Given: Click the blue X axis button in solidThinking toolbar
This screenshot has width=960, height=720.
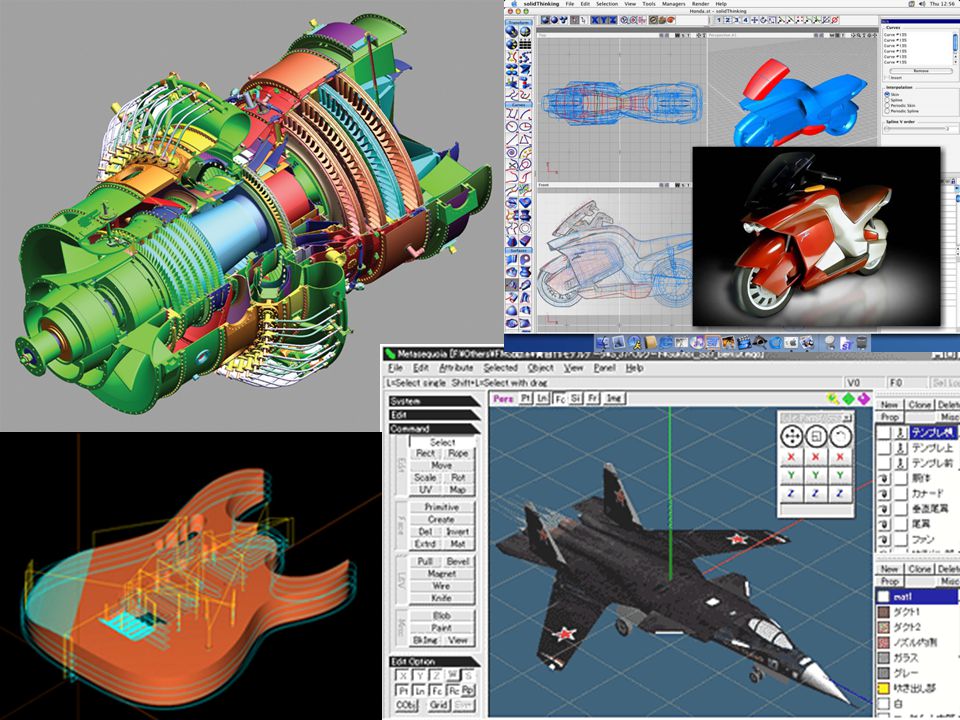Looking at the screenshot, I should (x=595, y=20).
